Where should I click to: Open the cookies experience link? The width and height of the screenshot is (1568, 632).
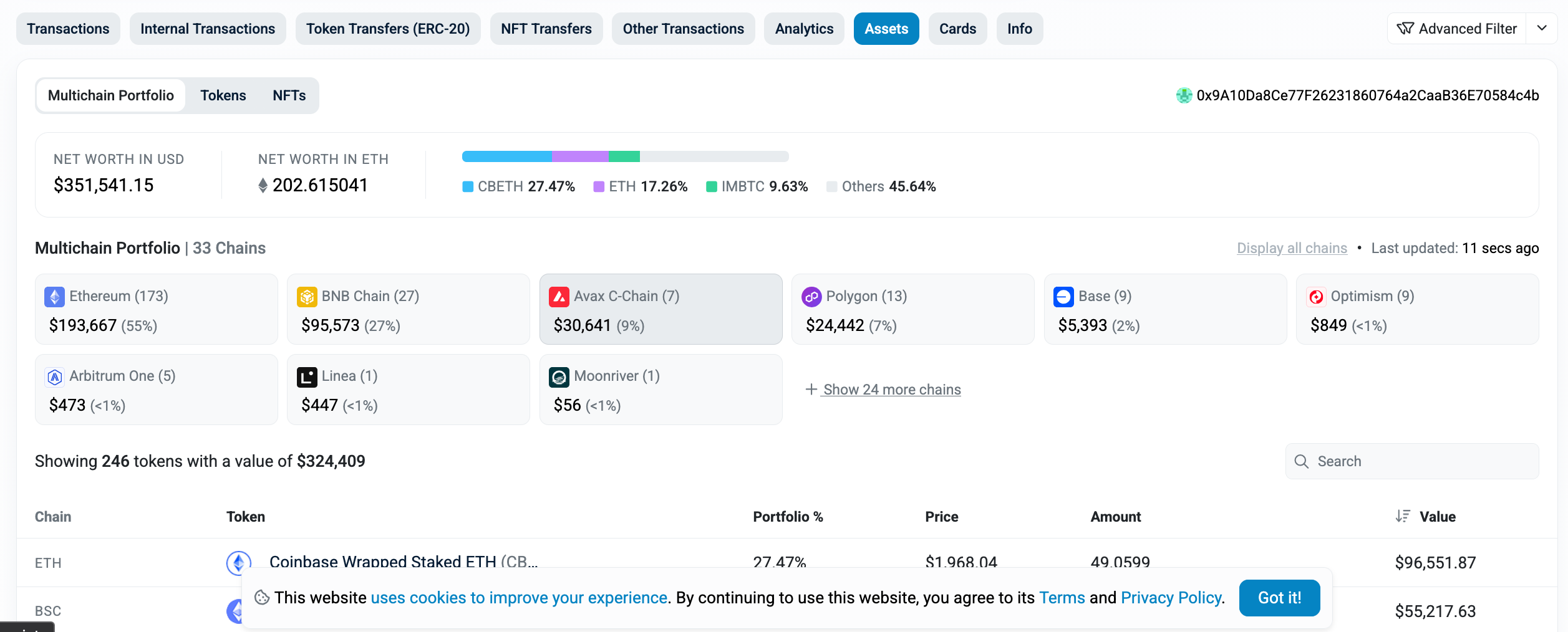point(520,598)
